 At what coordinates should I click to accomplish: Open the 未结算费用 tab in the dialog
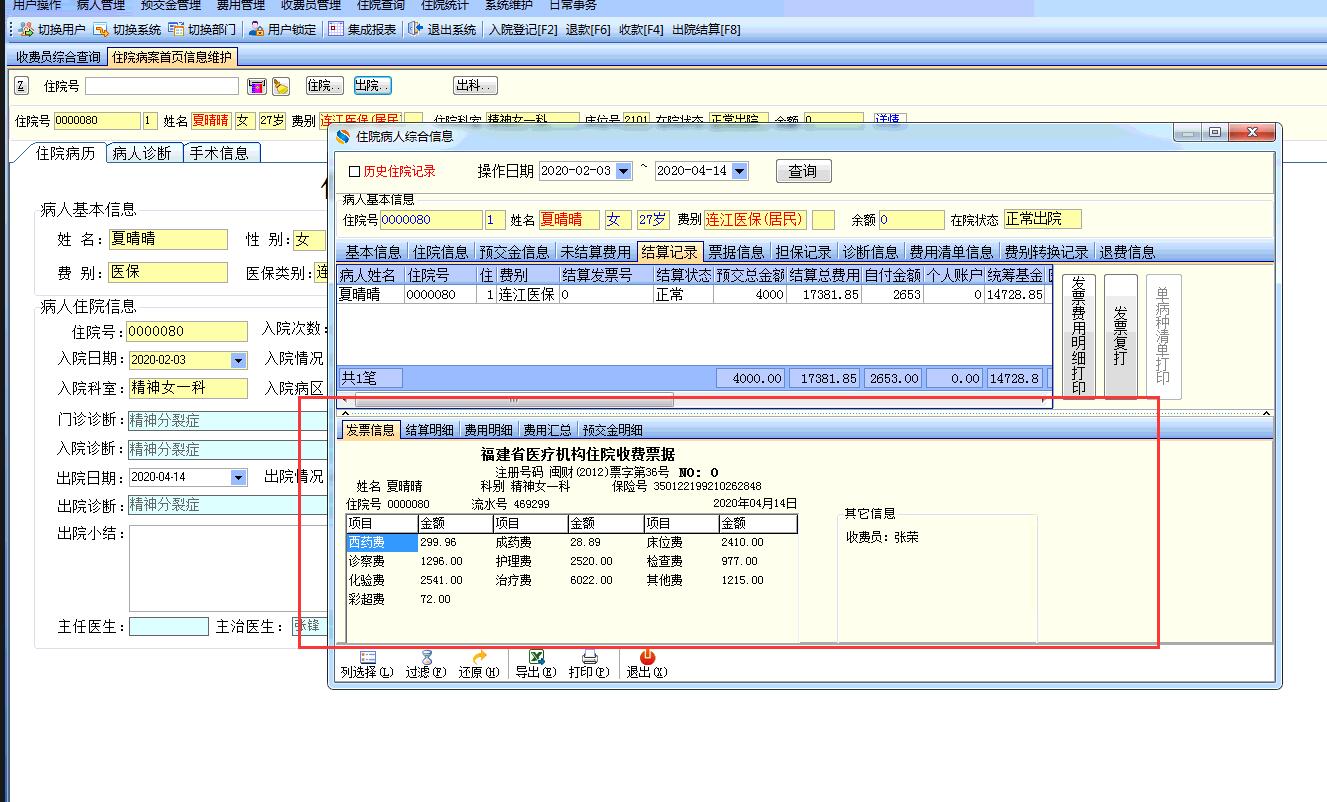[596, 252]
